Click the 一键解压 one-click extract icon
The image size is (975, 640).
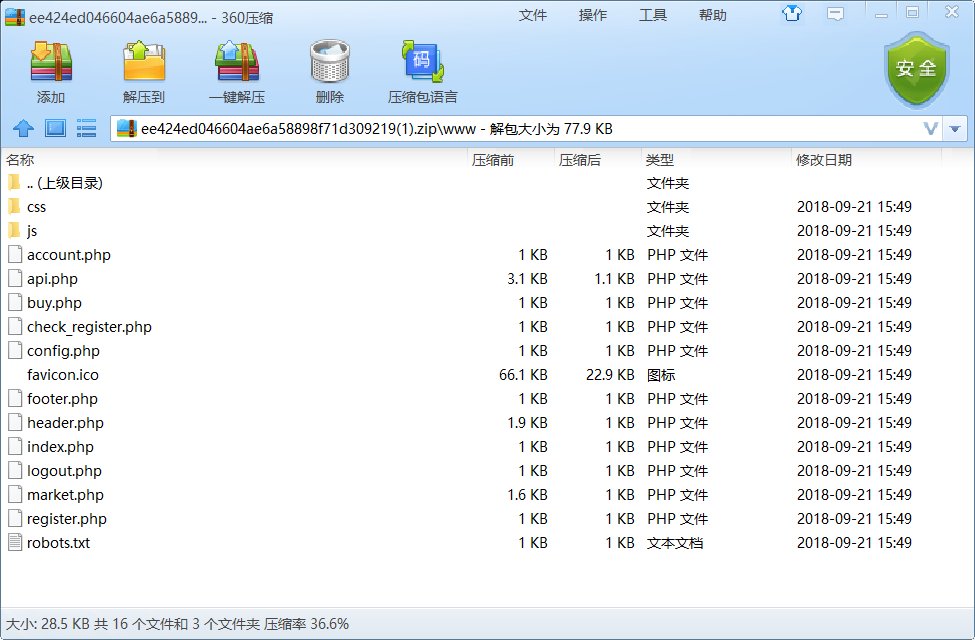pyautogui.click(x=237, y=62)
